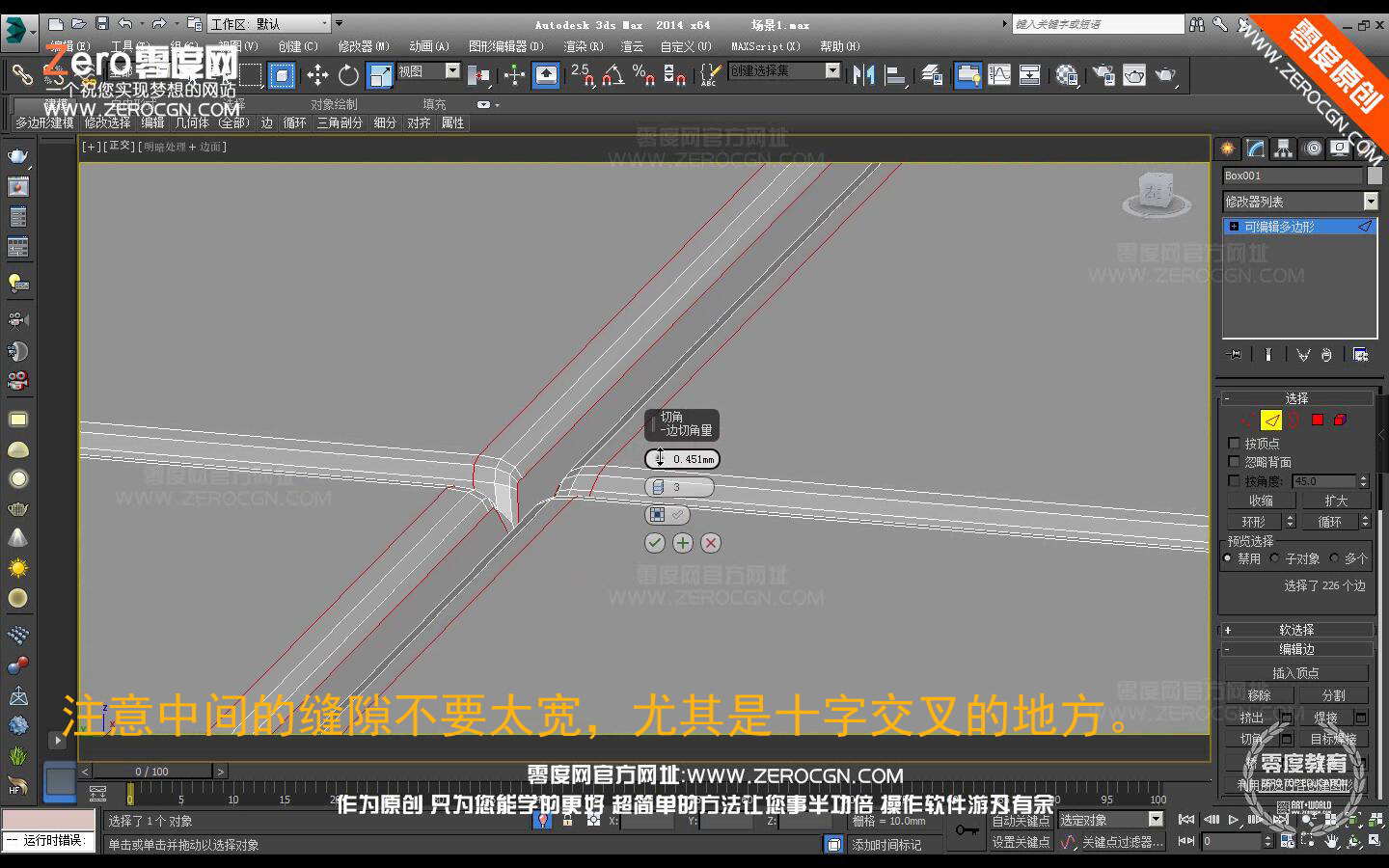
Task: Click the 分割 split button
Action: tap(1333, 695)
